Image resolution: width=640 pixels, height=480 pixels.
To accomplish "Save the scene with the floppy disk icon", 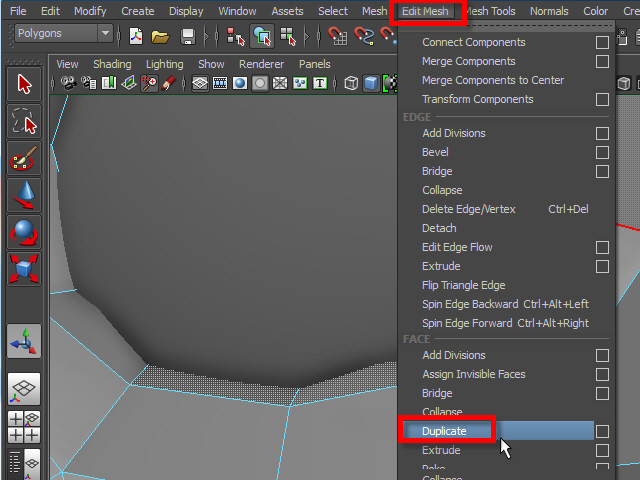I will click(x=188, y=37).
